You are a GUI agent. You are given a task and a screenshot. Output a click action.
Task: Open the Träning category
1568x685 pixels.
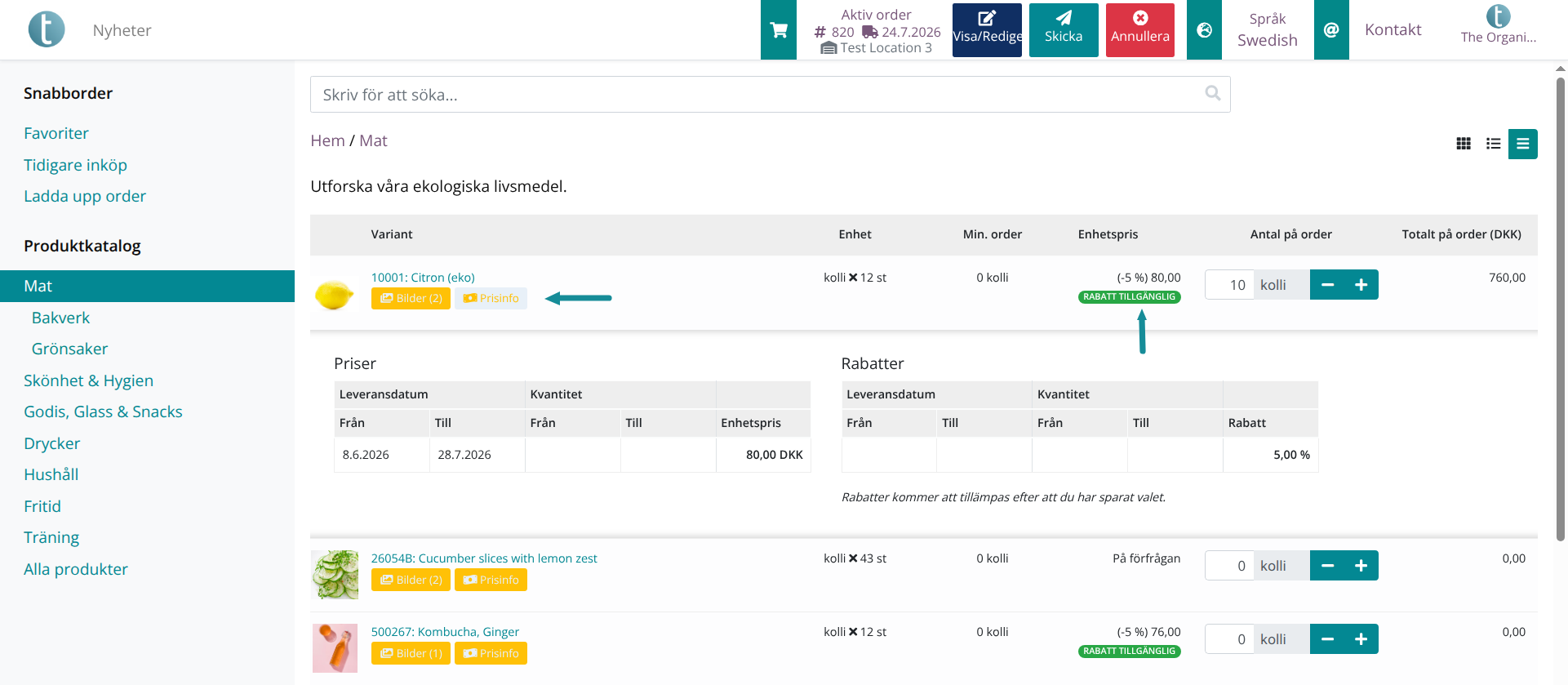pyautogui.click(x=51, y=537)
